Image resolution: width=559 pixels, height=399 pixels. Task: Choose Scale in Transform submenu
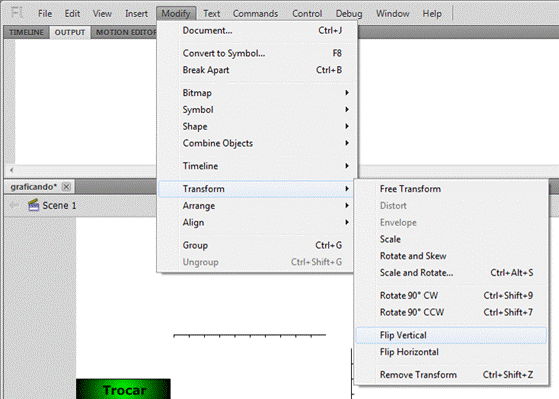click(451, 239)
